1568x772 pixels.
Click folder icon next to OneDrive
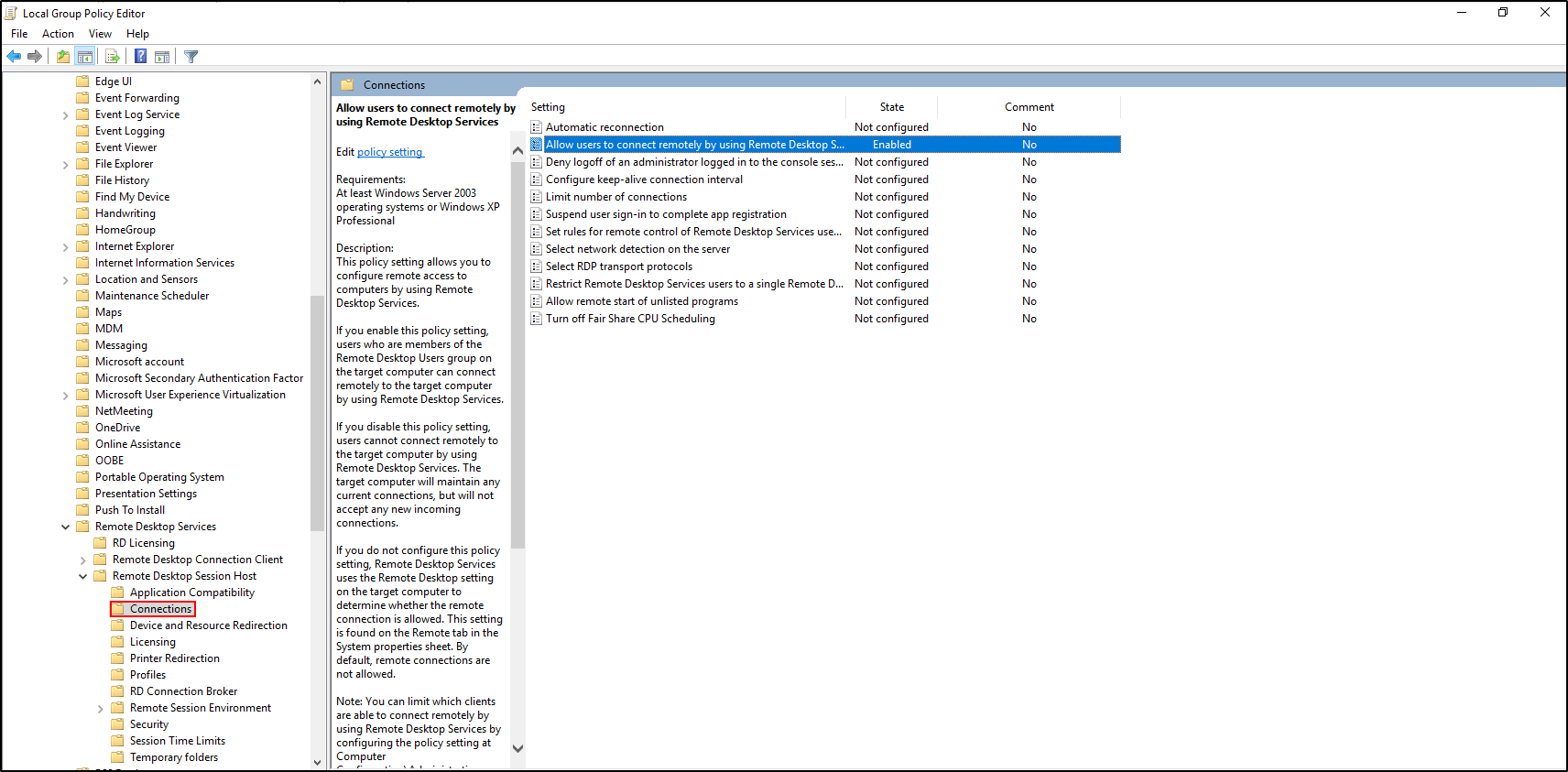pos(82,428)
